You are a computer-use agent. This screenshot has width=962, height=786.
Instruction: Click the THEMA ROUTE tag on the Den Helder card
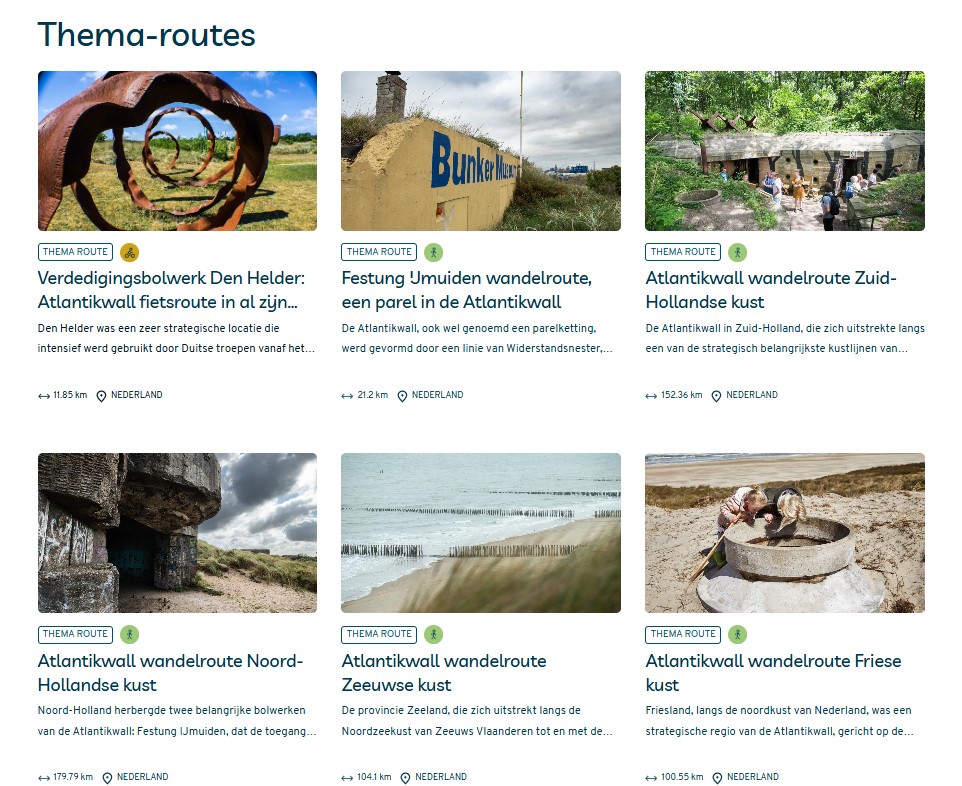click(x=75, y=252)
